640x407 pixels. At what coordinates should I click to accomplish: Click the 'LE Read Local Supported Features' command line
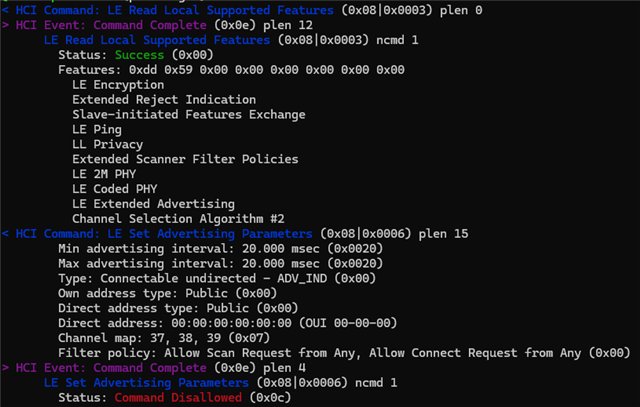242,10
